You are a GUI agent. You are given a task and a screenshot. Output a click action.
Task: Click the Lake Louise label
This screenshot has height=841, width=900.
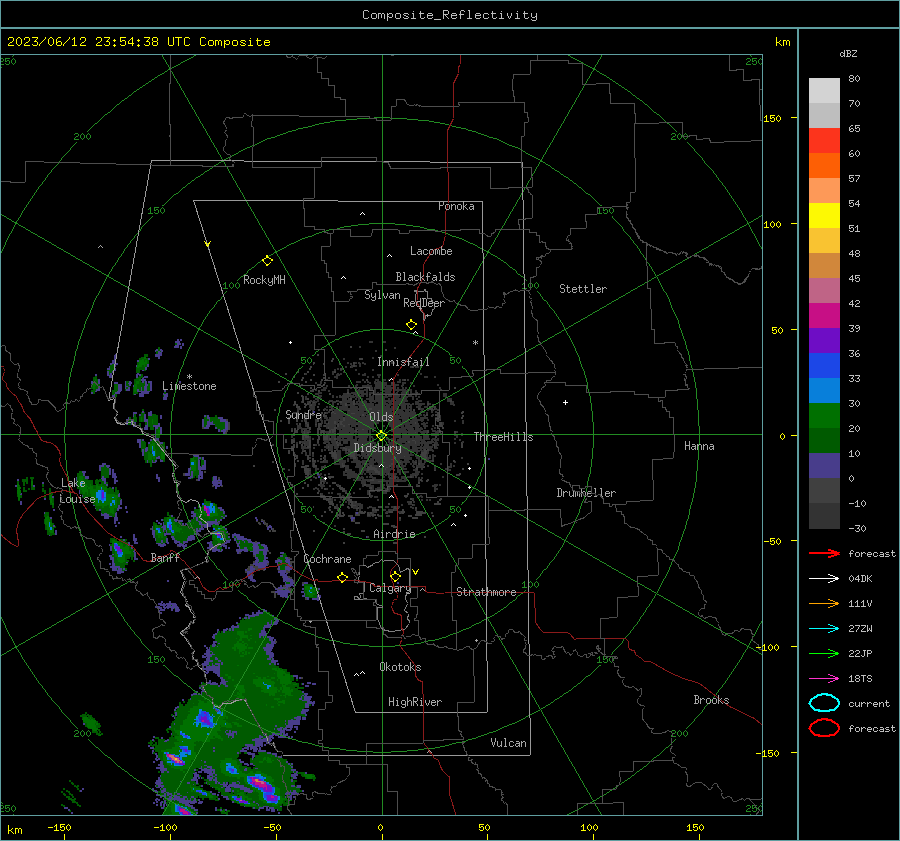pyautogui.click(x=77, y=491)
